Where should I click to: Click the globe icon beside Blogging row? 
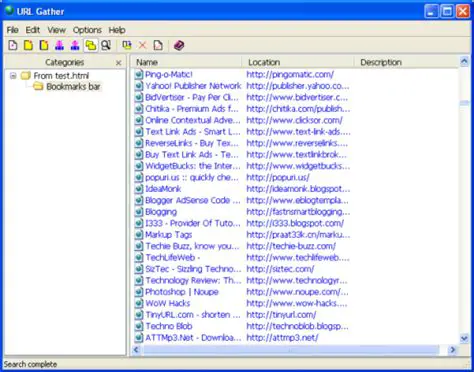pyautogui.click(x=139, y=212)
